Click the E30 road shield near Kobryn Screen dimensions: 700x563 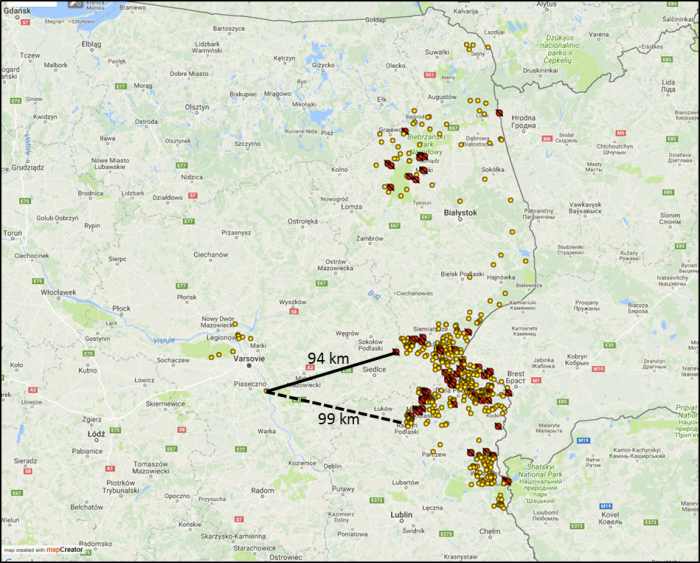(609, 345)
